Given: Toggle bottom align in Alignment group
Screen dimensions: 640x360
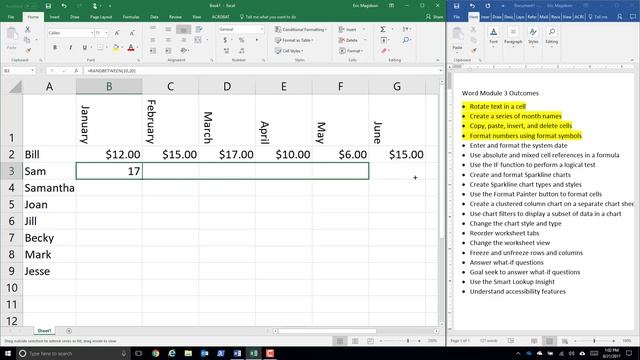Looking at the screenshot, I should point(183,29).
